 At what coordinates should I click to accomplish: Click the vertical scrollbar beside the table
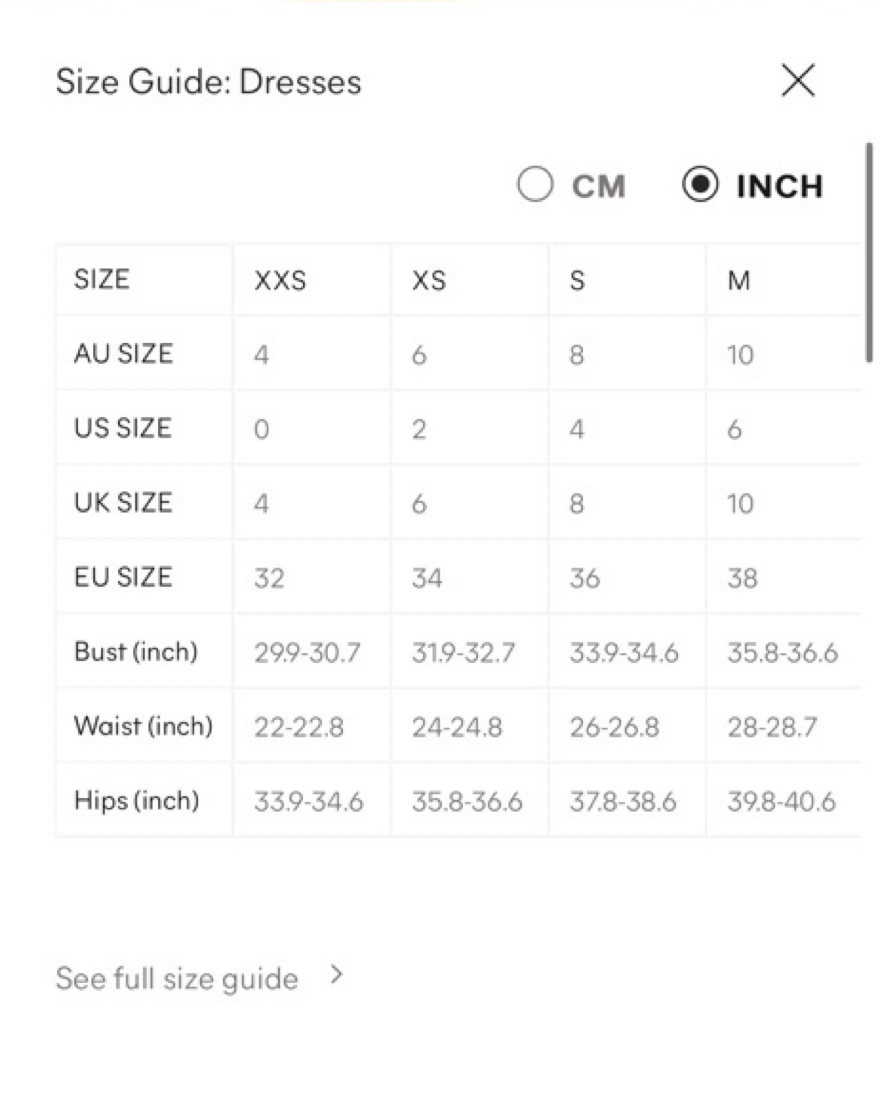click(x=869, y=252)
